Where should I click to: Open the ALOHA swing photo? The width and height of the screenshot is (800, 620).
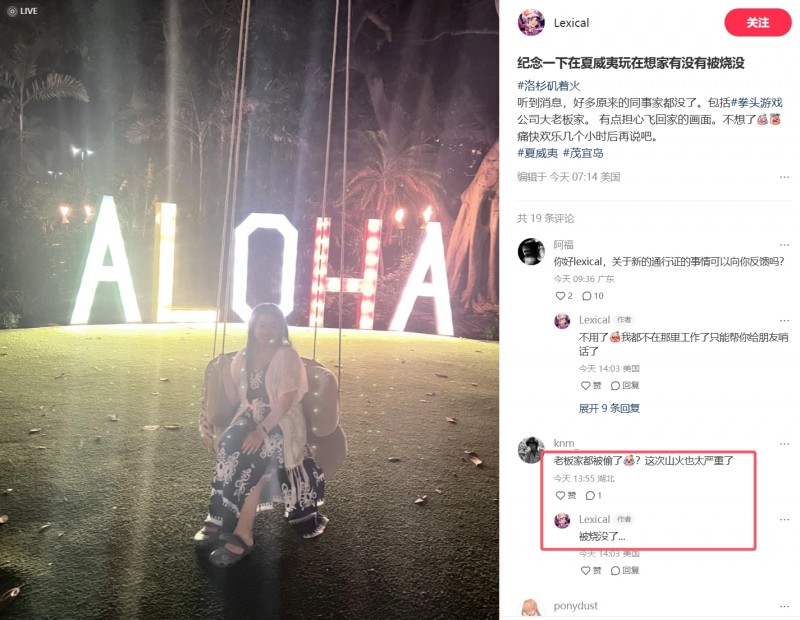(x=249, y=310)
